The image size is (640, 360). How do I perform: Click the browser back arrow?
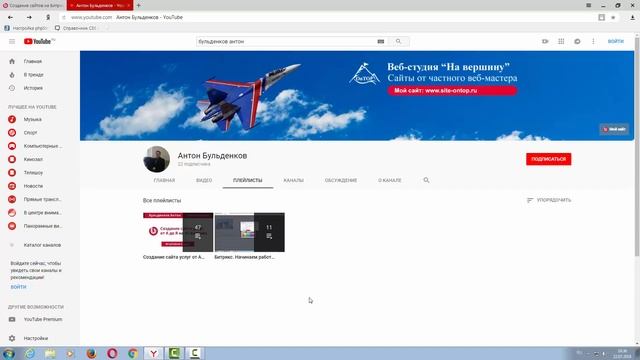[x=11, y=18]
